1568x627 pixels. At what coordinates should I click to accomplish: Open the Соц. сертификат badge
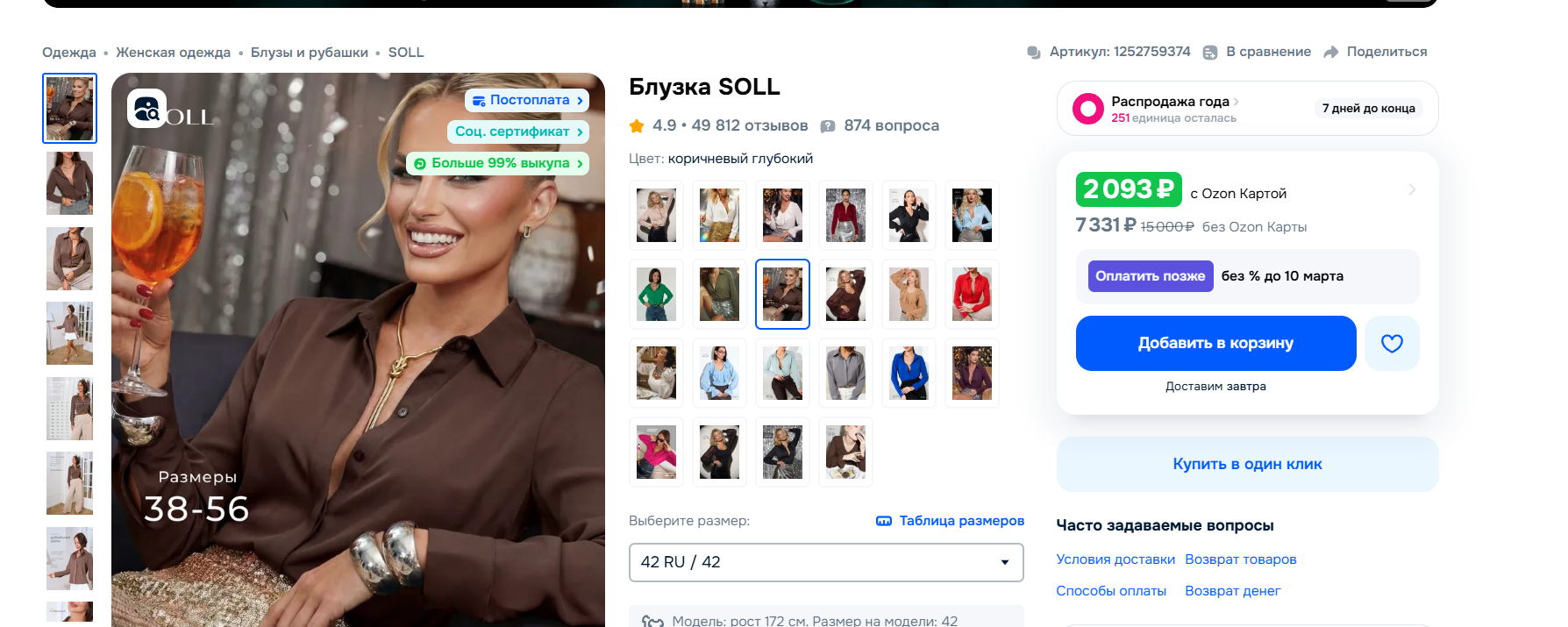tap(518, 132)
